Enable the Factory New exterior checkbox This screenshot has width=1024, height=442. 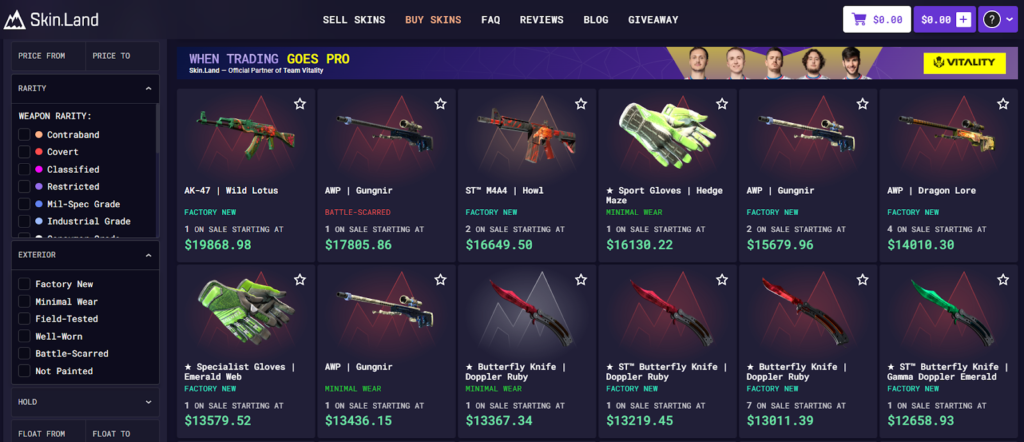(24, 284)
